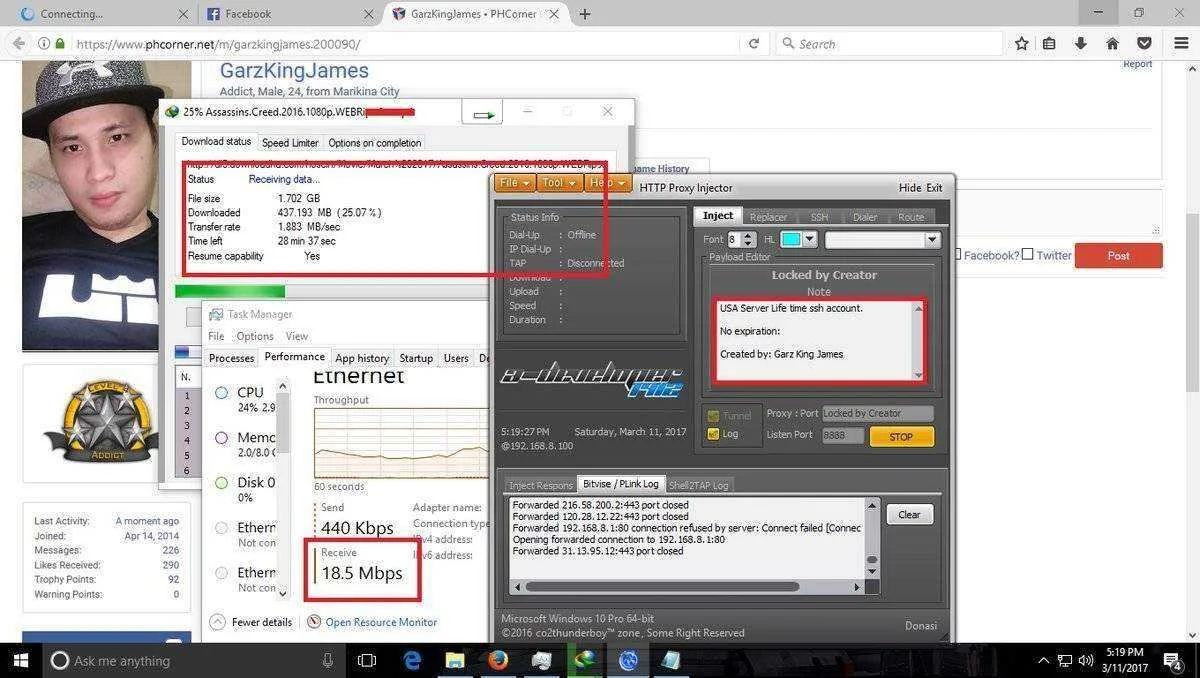Screen dimensions: 1200x678
Task: Select Task Manager Performance tab
Action: point(294,357)
